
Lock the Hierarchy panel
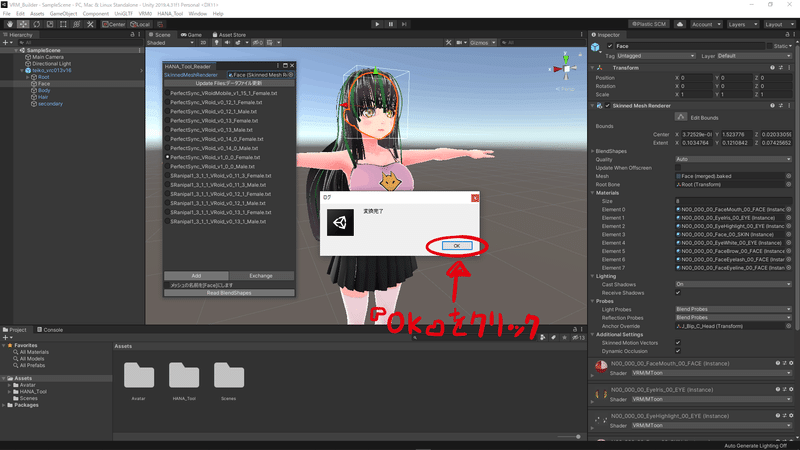point(132,35)
